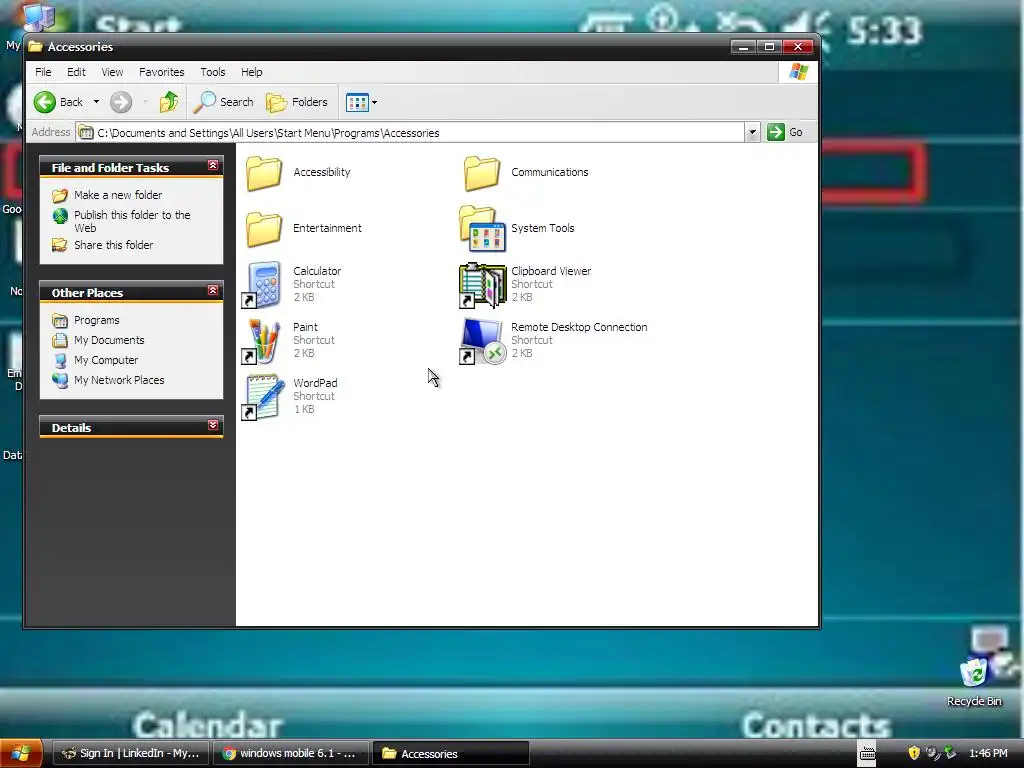The height and width of the screenshot is (768, 1024).
Task: Click the Go button
Action: pos(785,132)
